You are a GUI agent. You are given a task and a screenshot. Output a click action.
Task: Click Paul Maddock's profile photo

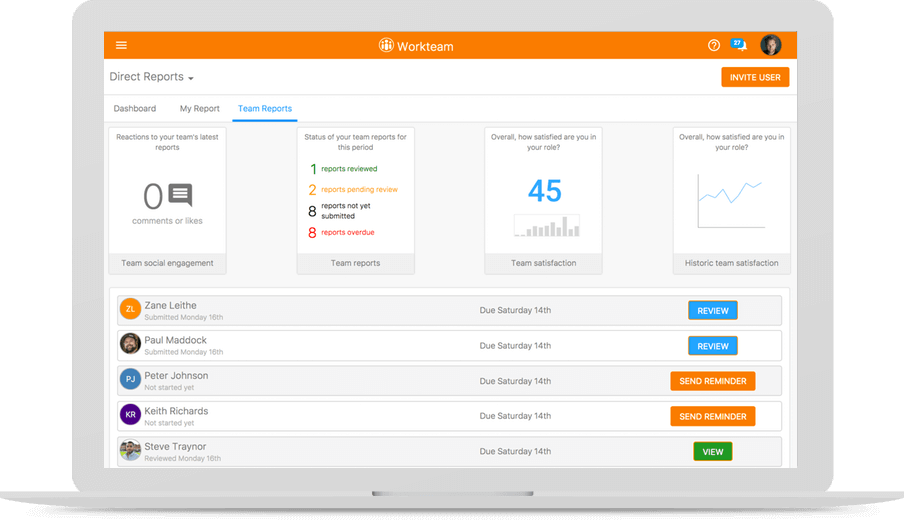click(130, 344)
